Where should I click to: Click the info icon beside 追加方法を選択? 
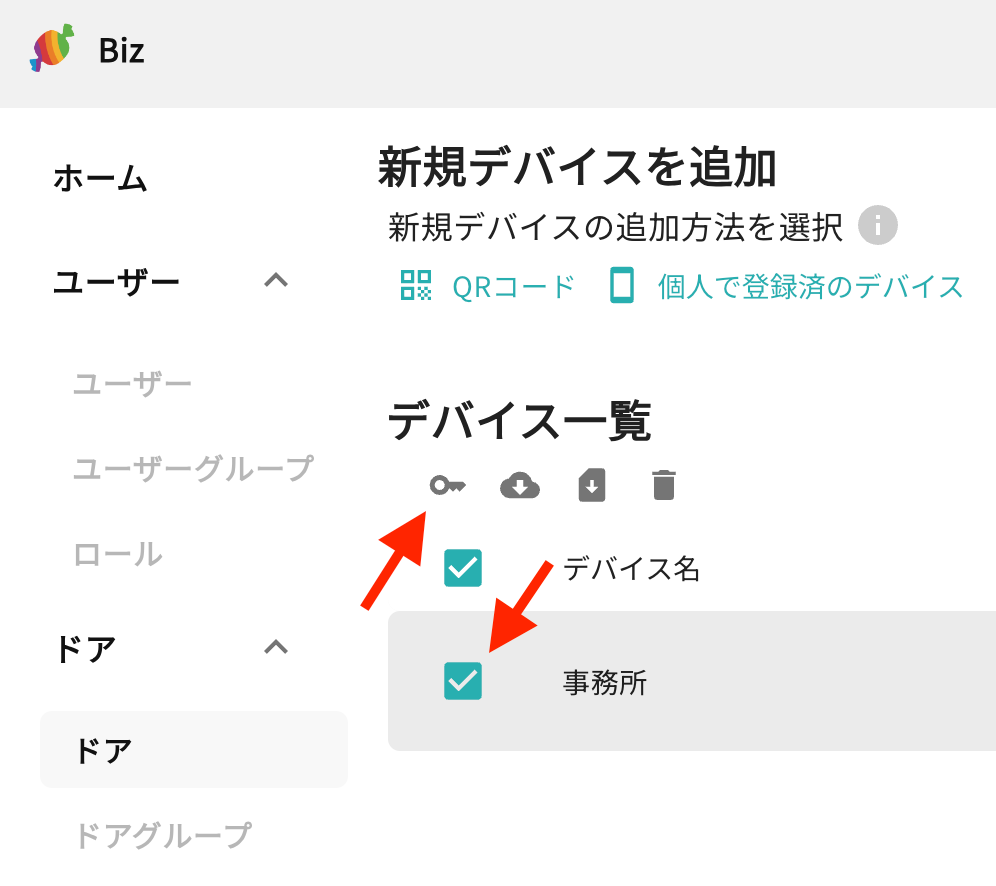877,225
